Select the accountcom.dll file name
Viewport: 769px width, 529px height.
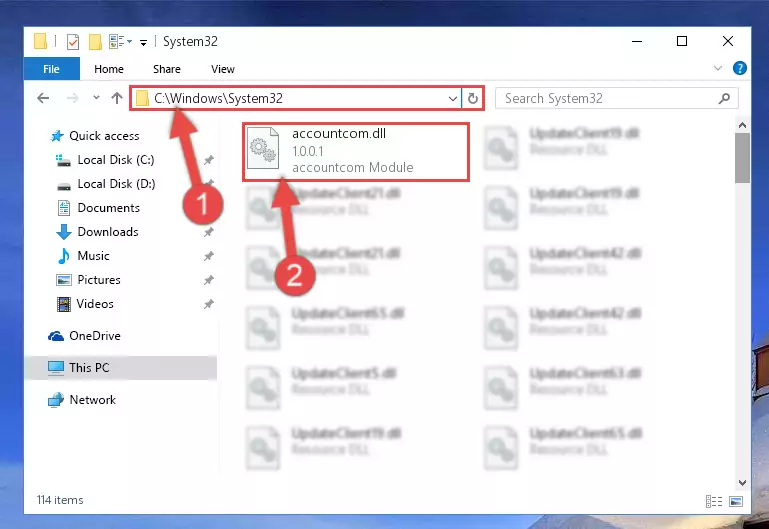coord(339,133)
